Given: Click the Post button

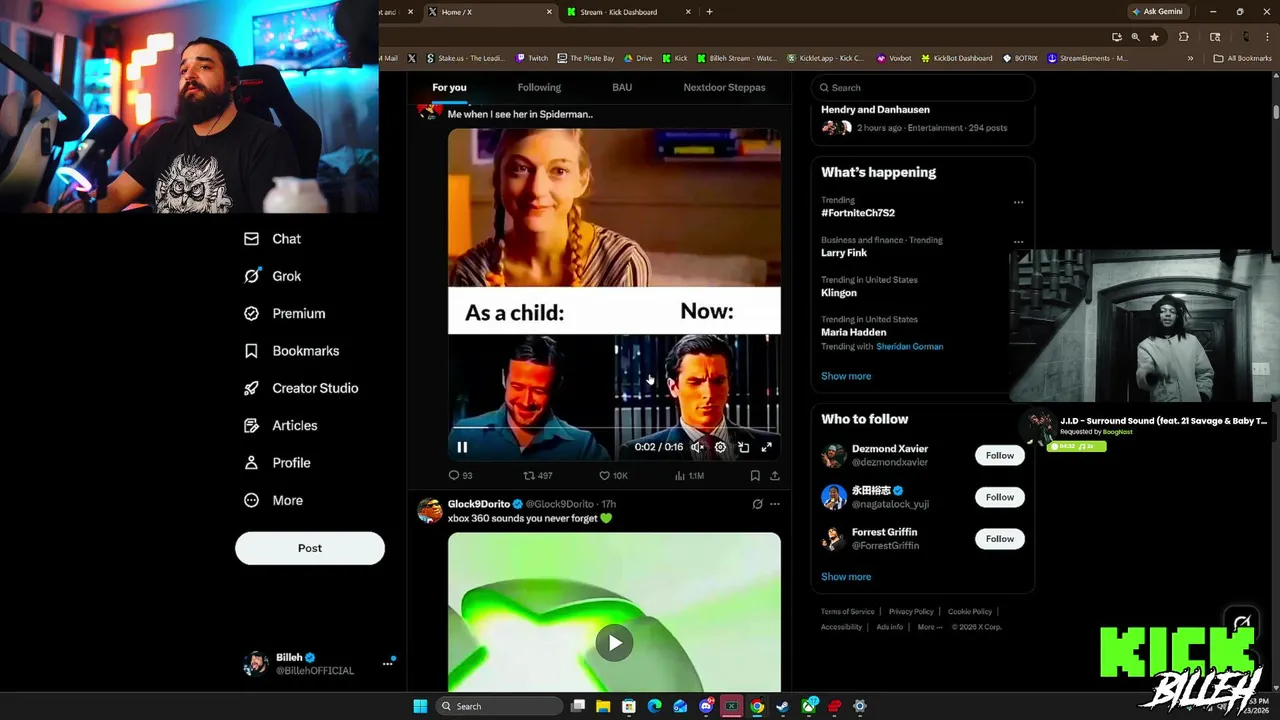Looking at the screenshot, I should (x=310, y=548).
